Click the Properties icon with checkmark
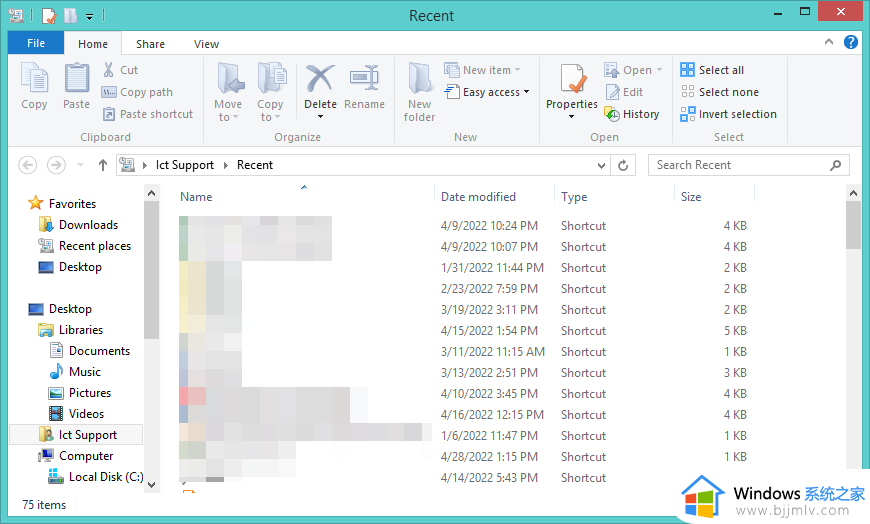Screen dimensions: 870x524 (x=573, y=79)
